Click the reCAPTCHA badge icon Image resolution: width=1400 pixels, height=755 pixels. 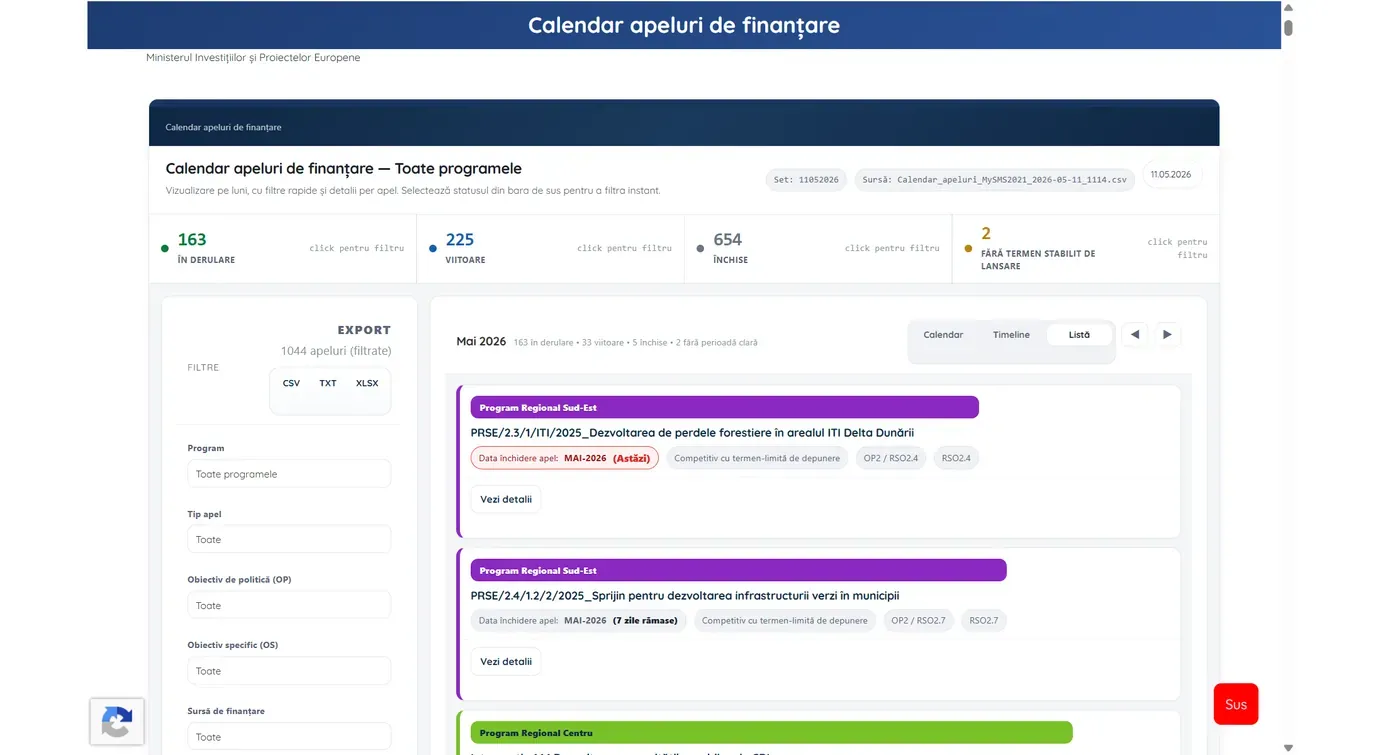(117, 721)
